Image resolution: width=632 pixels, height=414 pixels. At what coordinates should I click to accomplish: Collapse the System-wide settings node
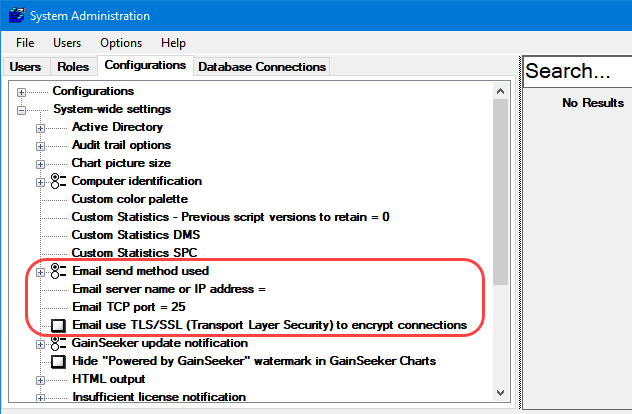[21, 109]
